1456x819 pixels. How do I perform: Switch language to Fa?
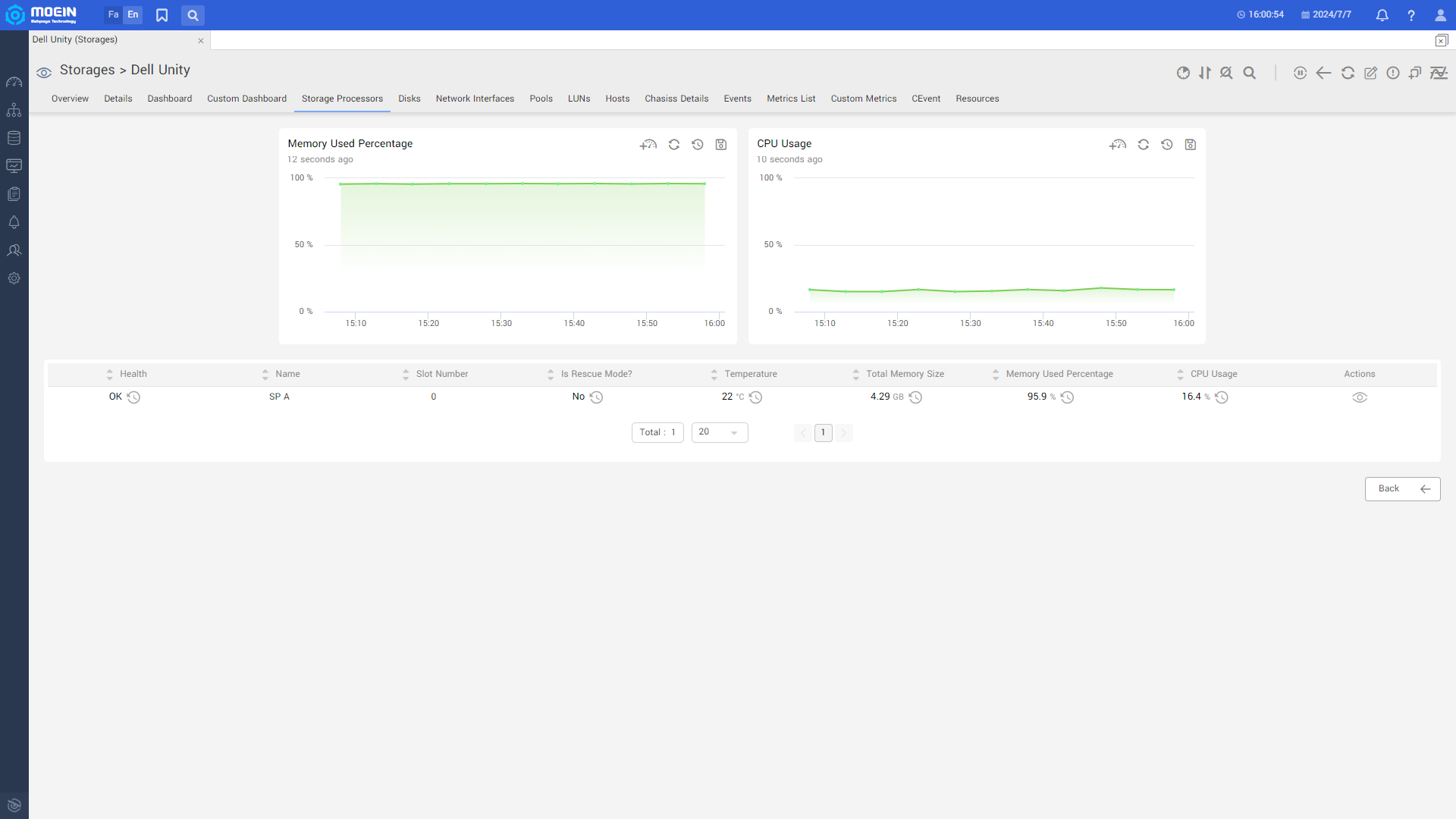(x=113, y=14)
